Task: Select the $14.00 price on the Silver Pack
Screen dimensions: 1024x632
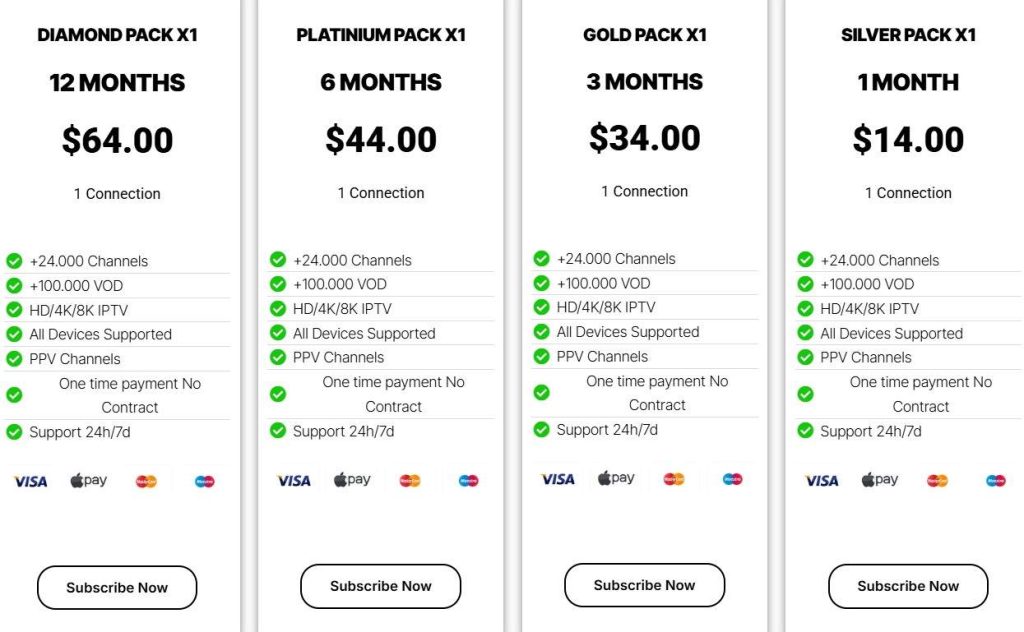Action: pyautogui.click(x=908, y=141)
